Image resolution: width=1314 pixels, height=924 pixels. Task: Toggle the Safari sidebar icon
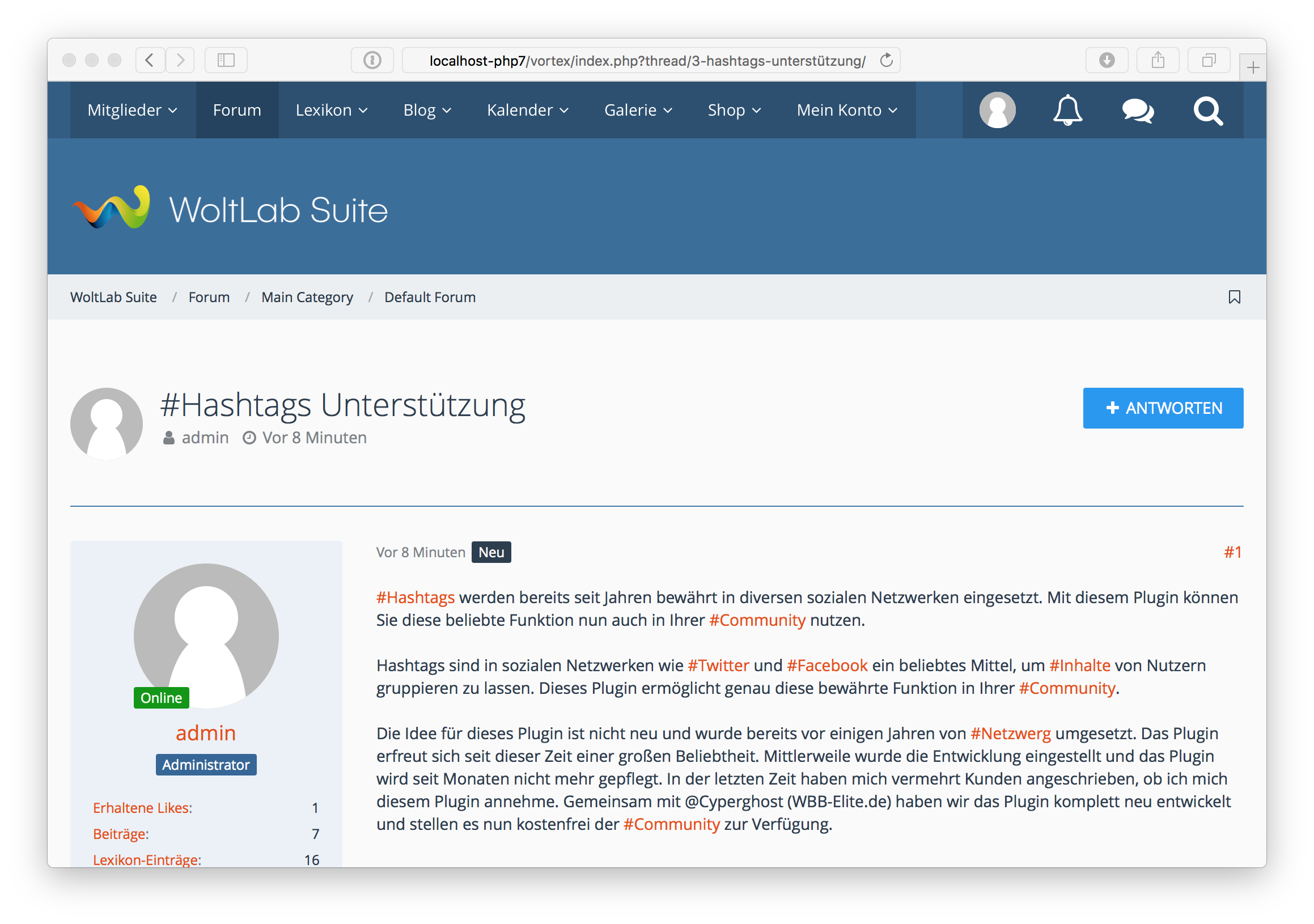[226, 60]
